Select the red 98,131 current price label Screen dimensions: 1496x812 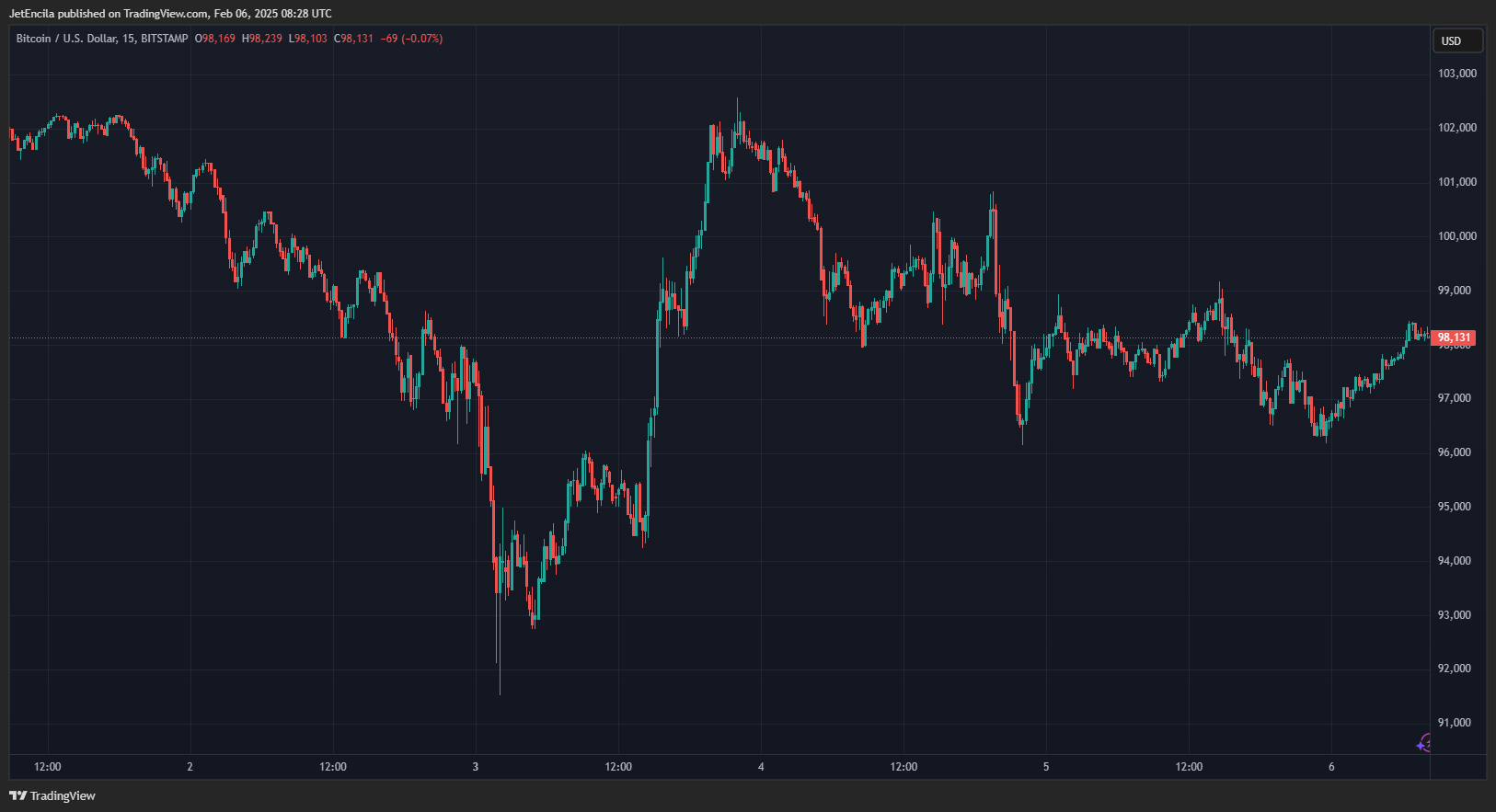1454,337
